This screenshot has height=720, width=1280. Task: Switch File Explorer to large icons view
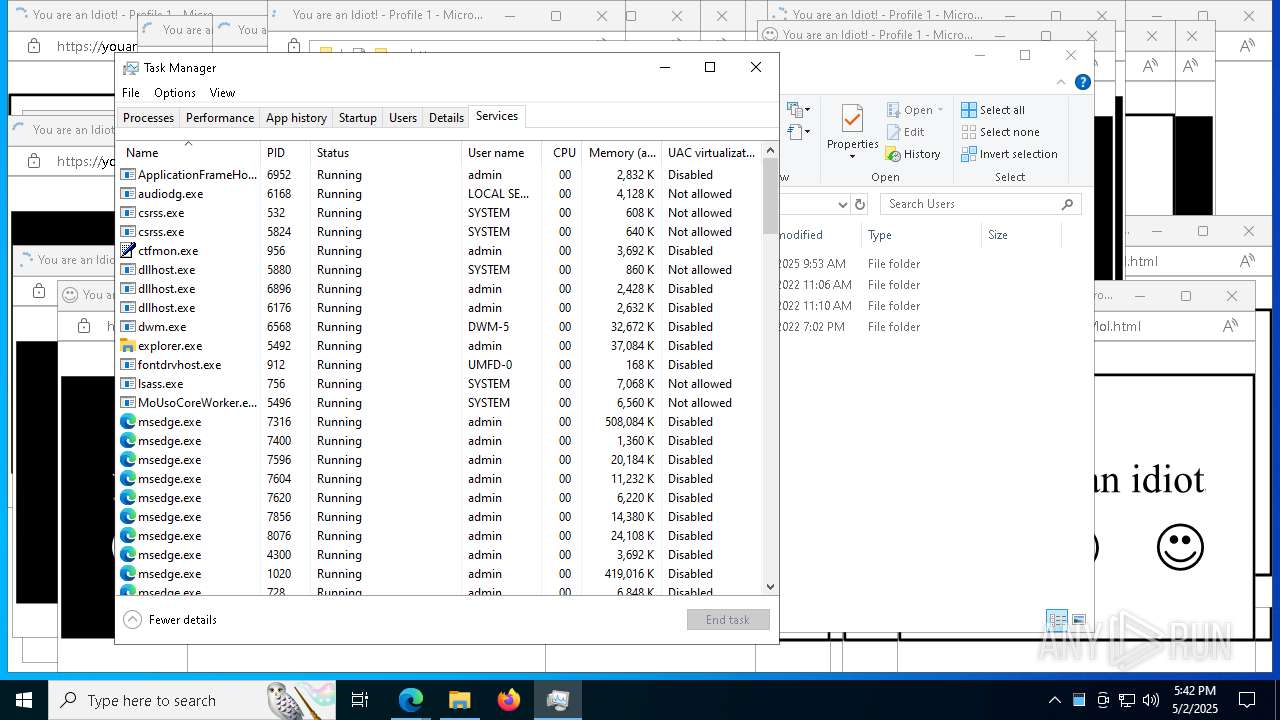tap(1079, 620)
